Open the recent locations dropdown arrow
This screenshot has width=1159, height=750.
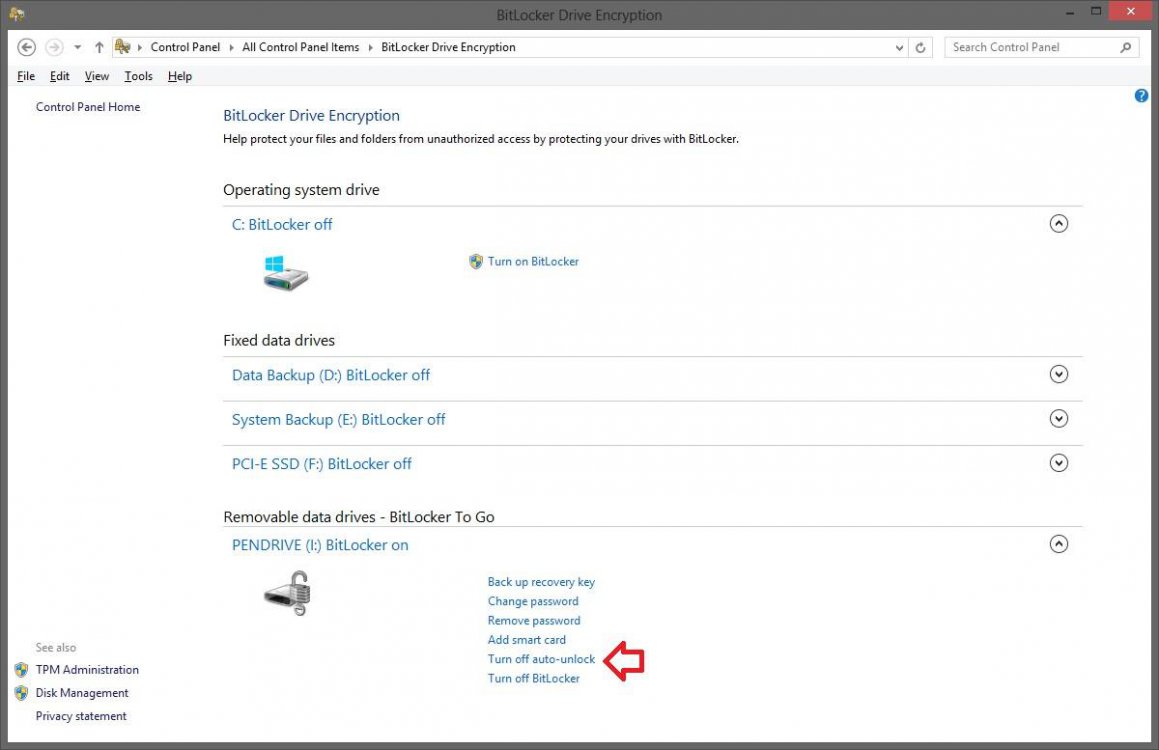pos(77,47)
